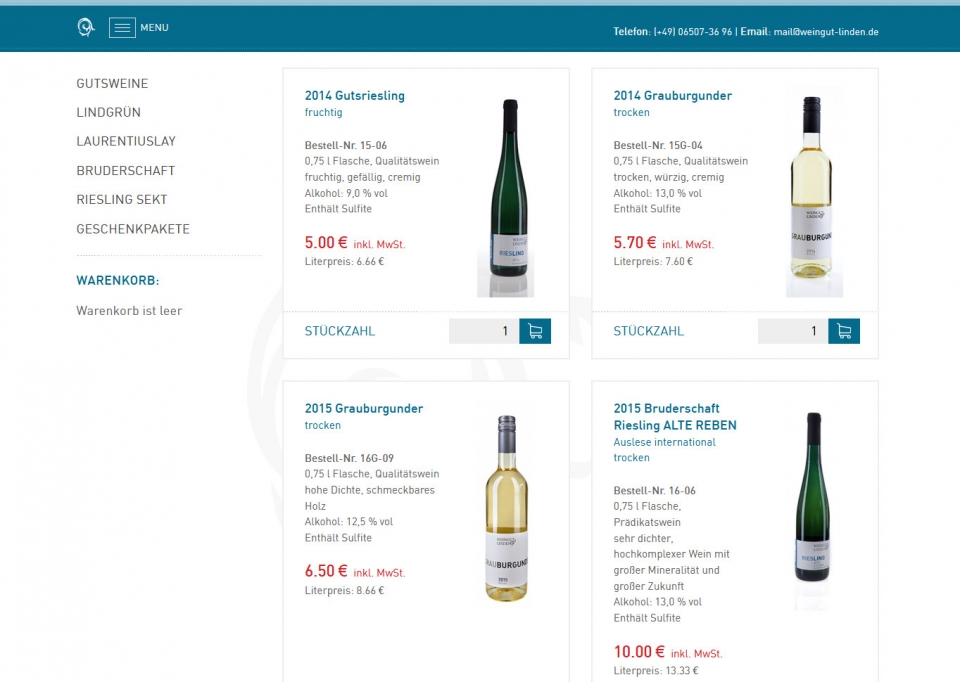Viewport: 960px width, 682px height.
Task: Open the hamburger MENU icon
Action: [x=122, y=28]
